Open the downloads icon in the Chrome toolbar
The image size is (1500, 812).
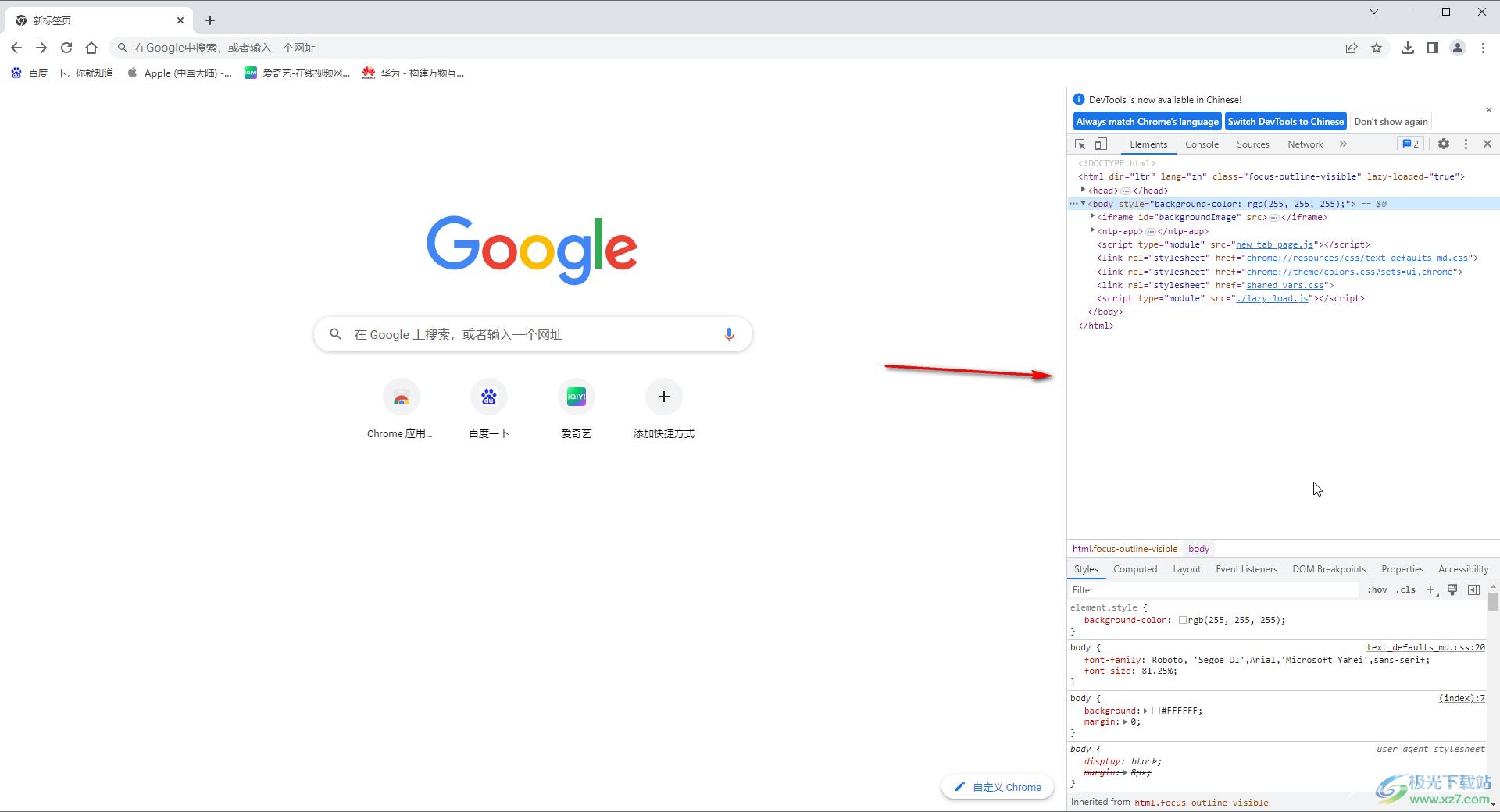pos(1408,48)
